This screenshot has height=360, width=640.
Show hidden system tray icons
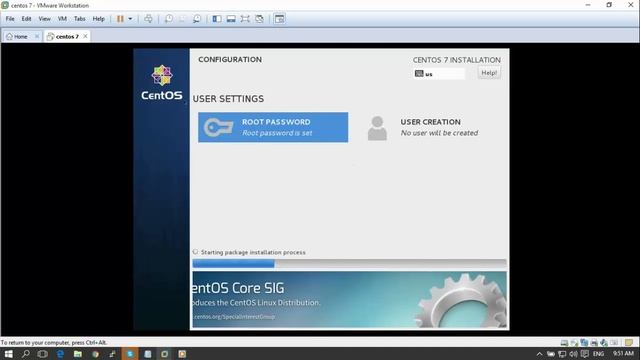[x=539, y=354]
